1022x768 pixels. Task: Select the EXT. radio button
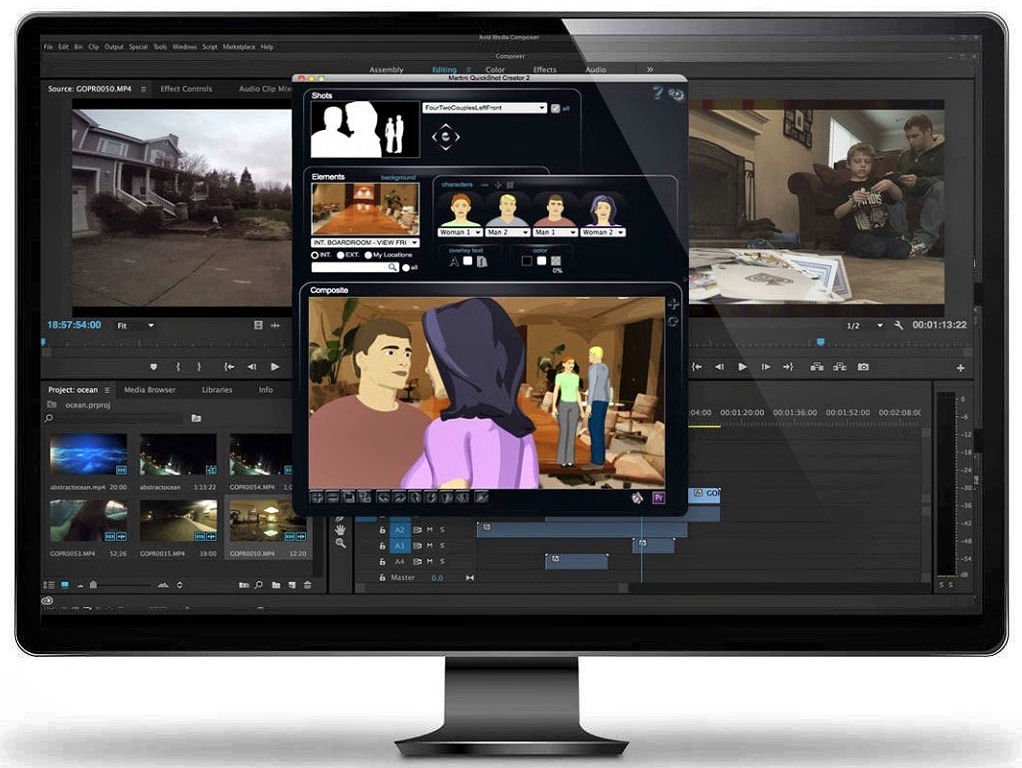pos(340,255)
